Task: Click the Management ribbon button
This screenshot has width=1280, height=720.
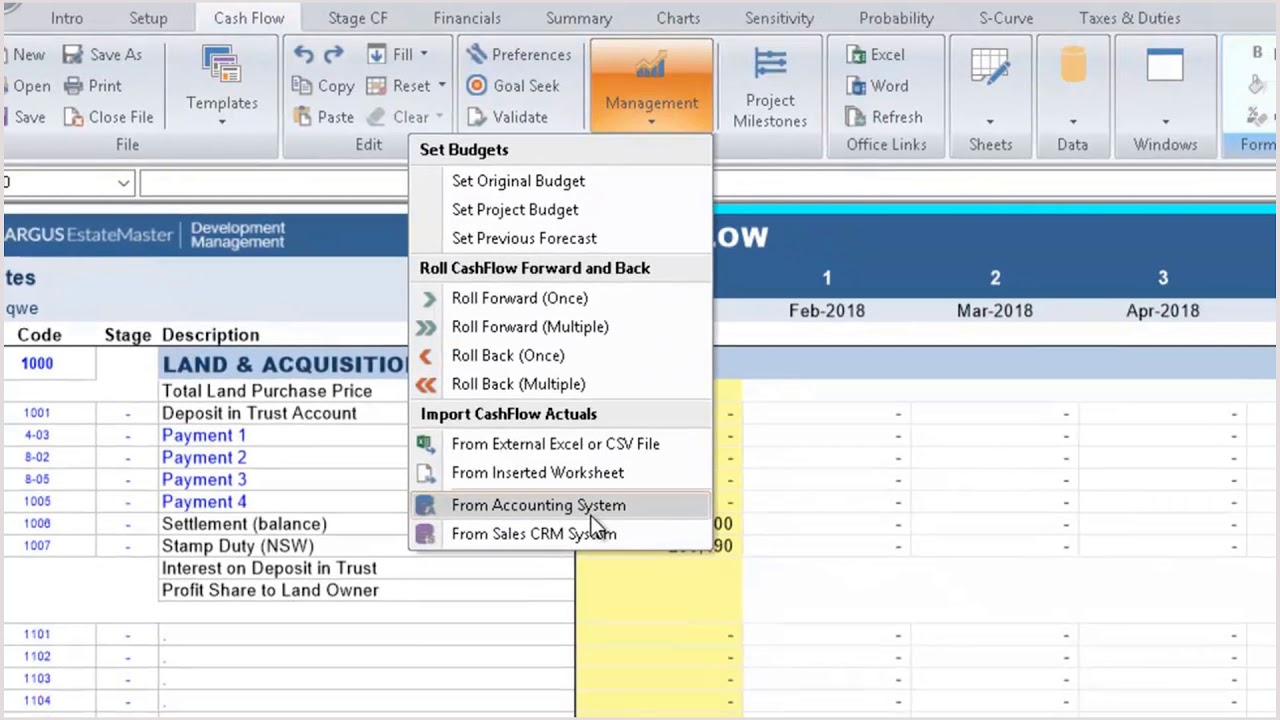Action: [x=651, y=86]
